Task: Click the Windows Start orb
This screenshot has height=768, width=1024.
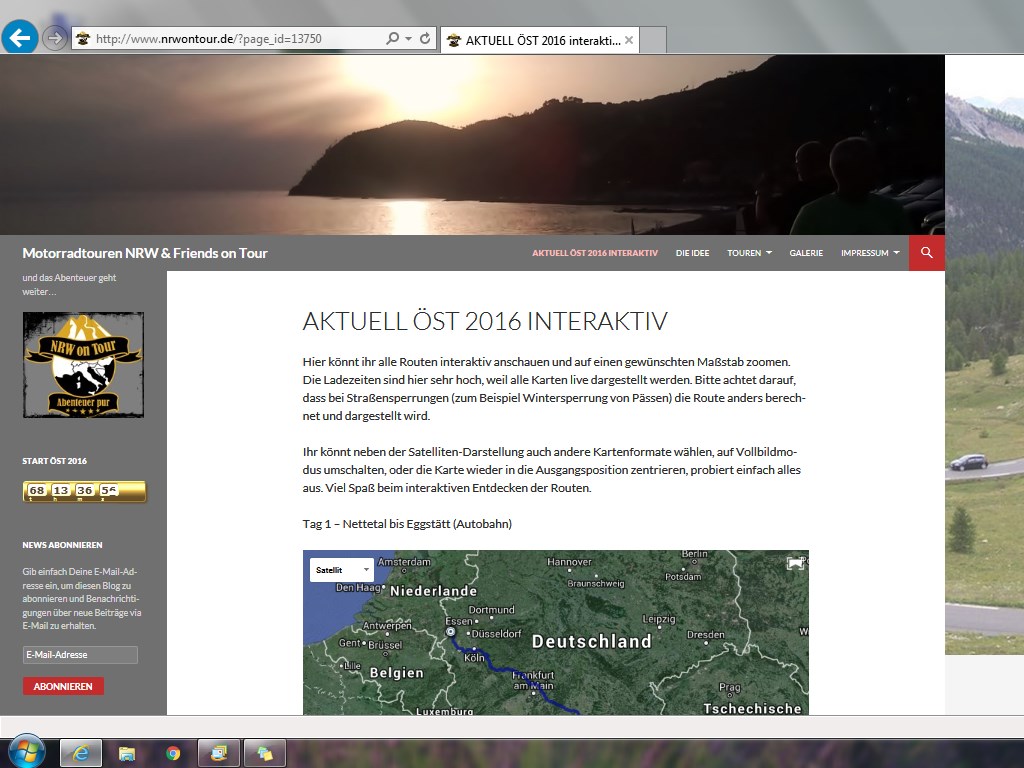Action: (25, 751)
